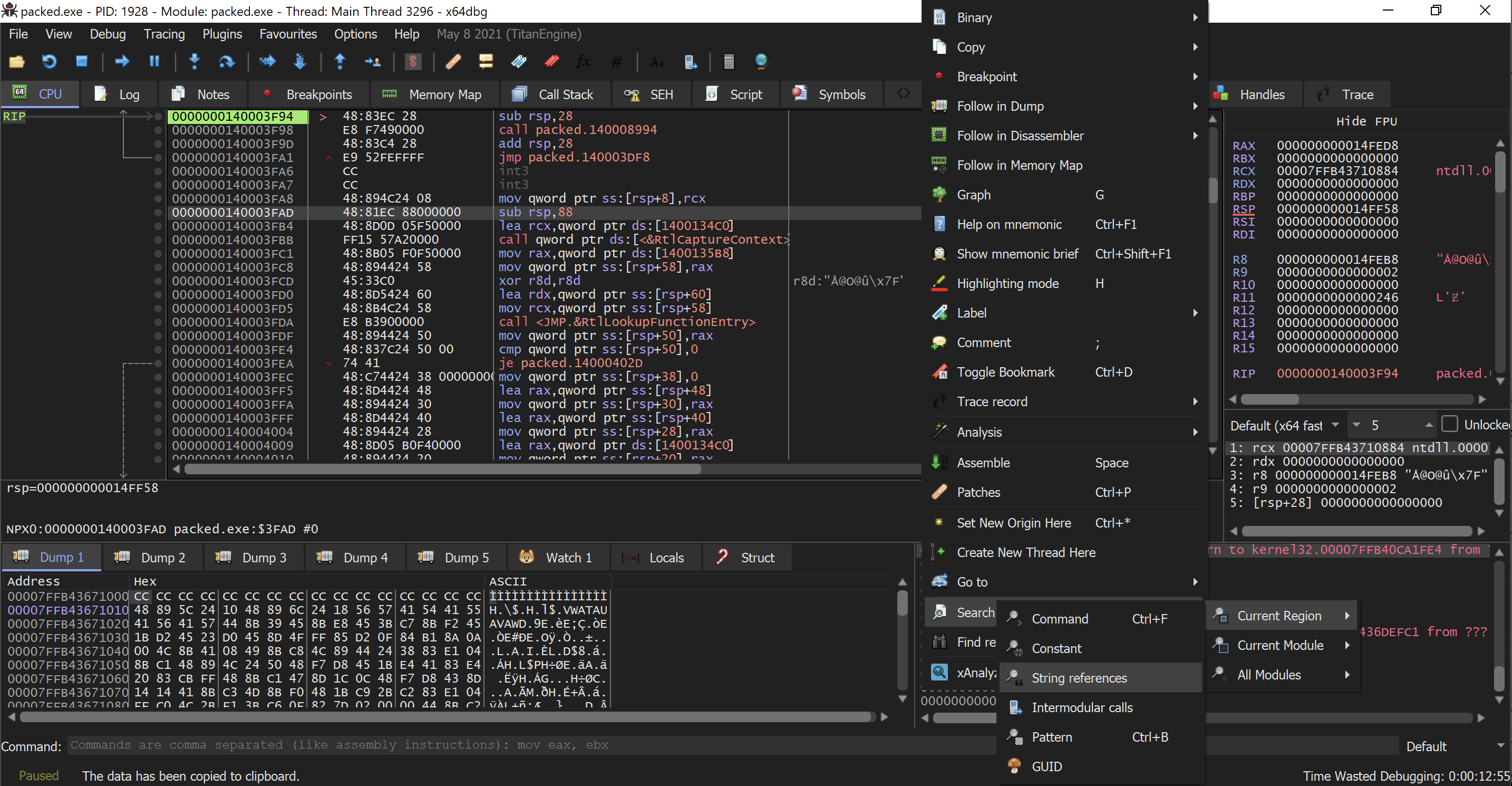Open functions via the fx icon
1512x786 pixels.
coord(584,62)
